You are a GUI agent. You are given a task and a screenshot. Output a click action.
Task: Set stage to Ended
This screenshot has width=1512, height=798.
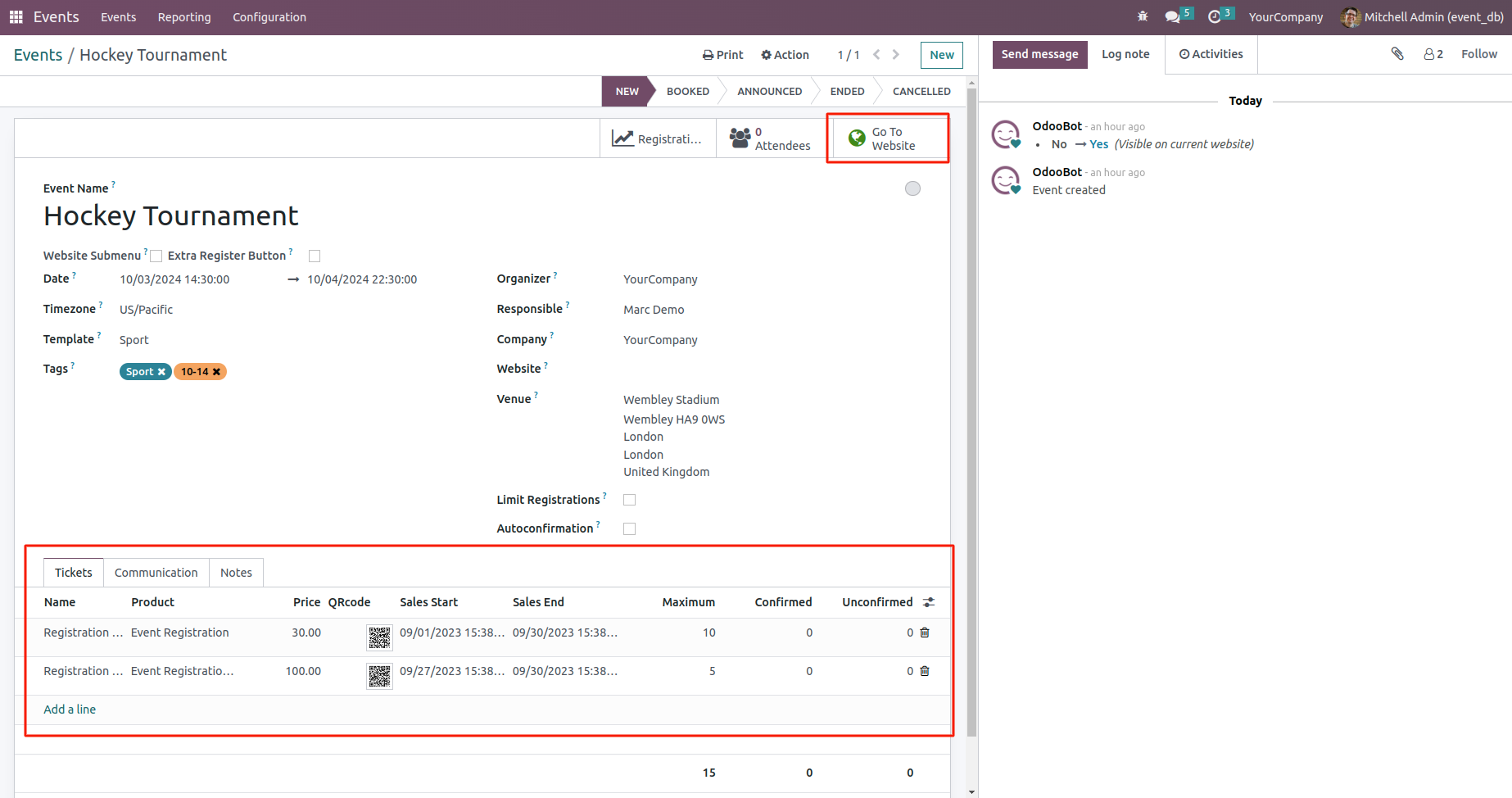(x=848, y=92)
